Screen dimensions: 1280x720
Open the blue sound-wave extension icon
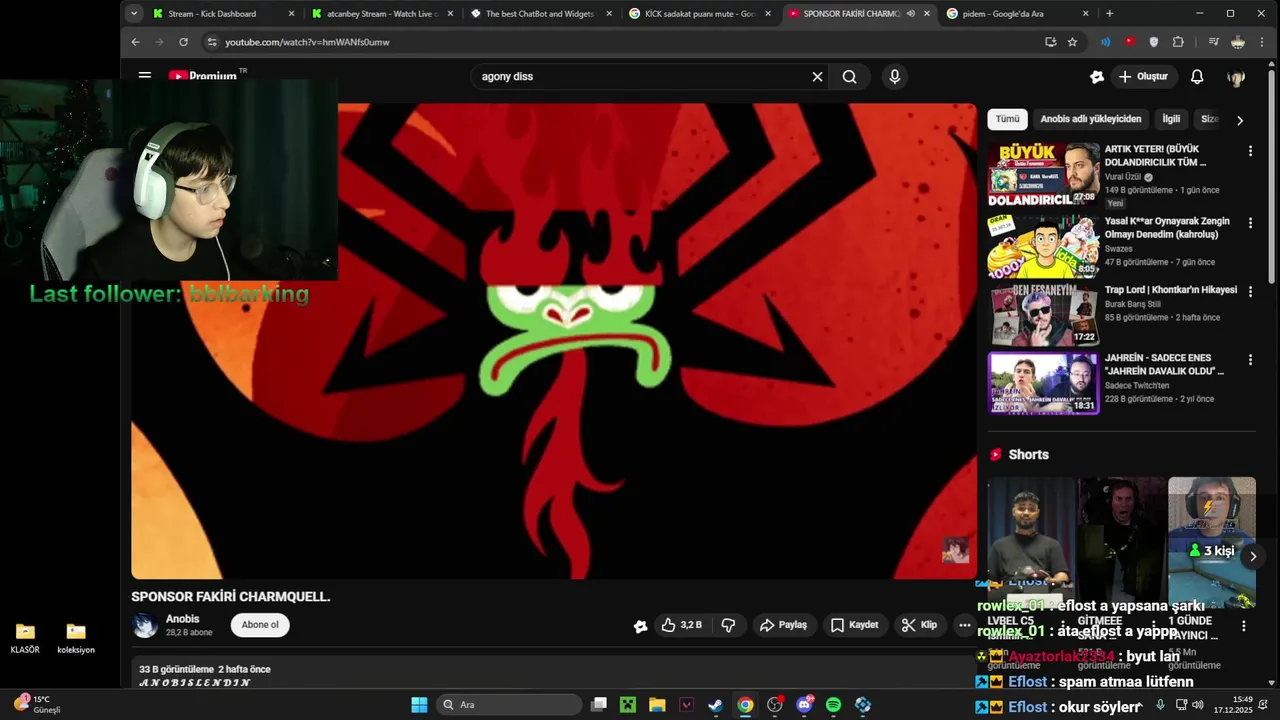1105,42
